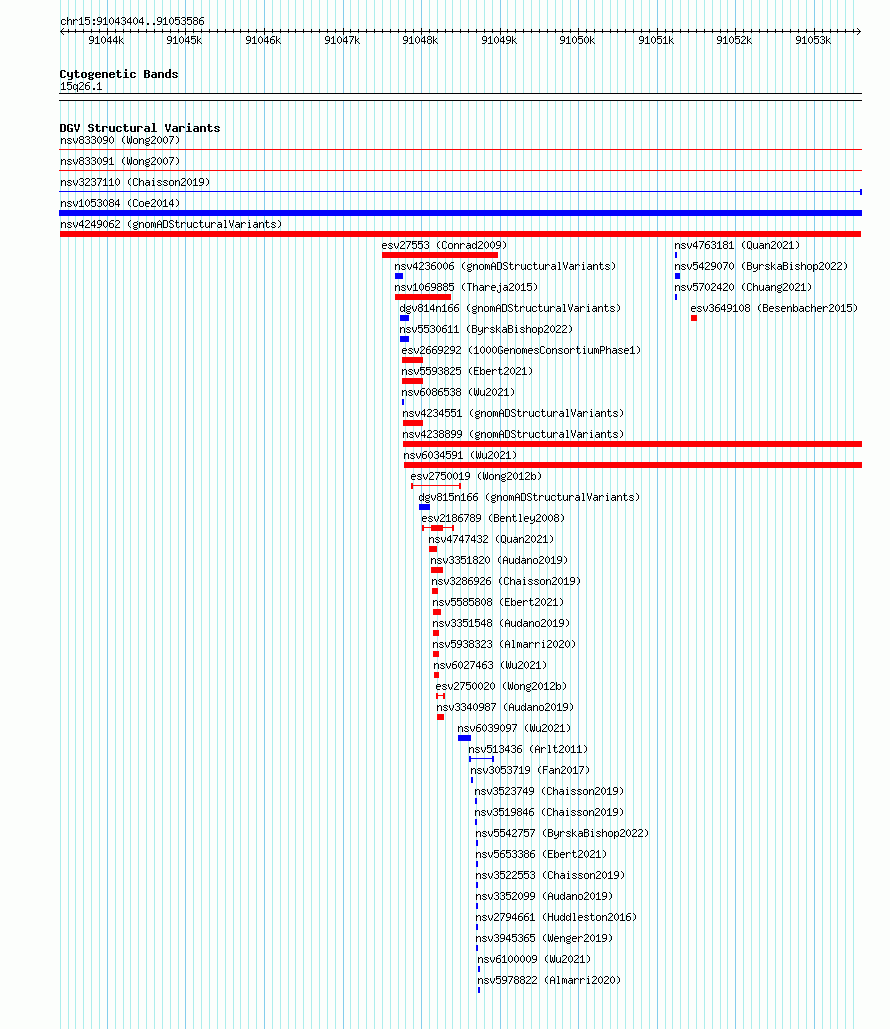Image resolution: width=890 pixels, height=1029 pixels.
Task: Click nsv3340987 (Audano2019) label
Action: coord(505,707)
